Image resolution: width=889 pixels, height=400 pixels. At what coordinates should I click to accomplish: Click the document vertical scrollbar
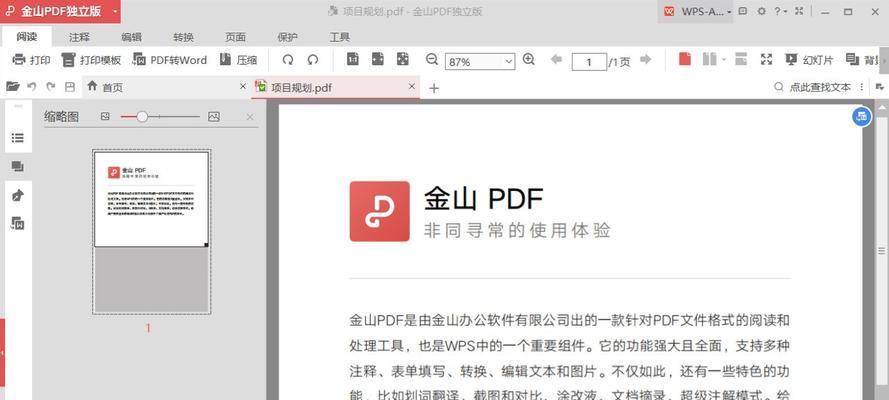coord(882,250)
